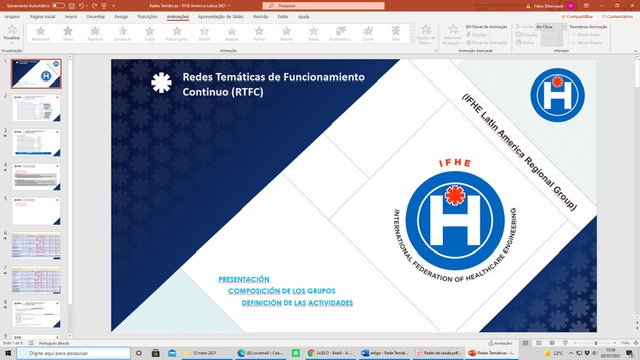640x360 pixels.
Task: Click the Undo arrow icon
Action: (81, 6)
